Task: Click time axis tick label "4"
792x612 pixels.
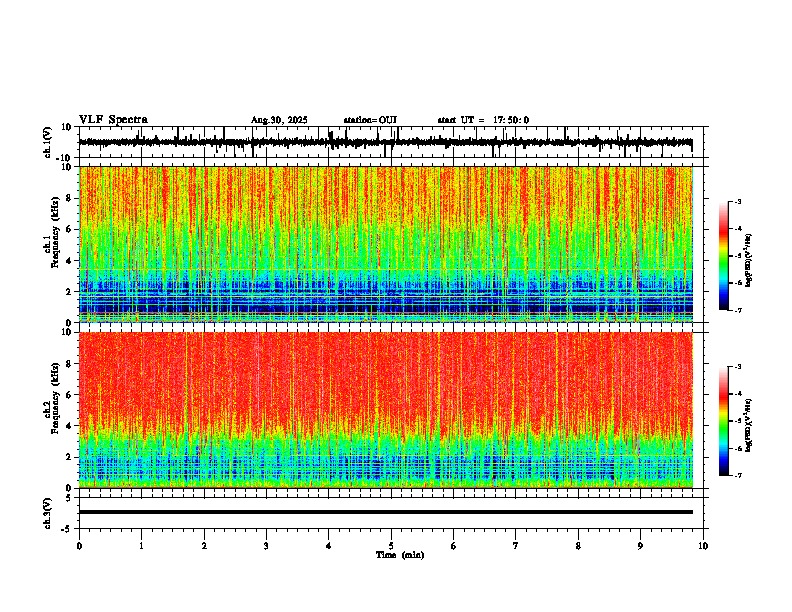Action: point(329,546)
